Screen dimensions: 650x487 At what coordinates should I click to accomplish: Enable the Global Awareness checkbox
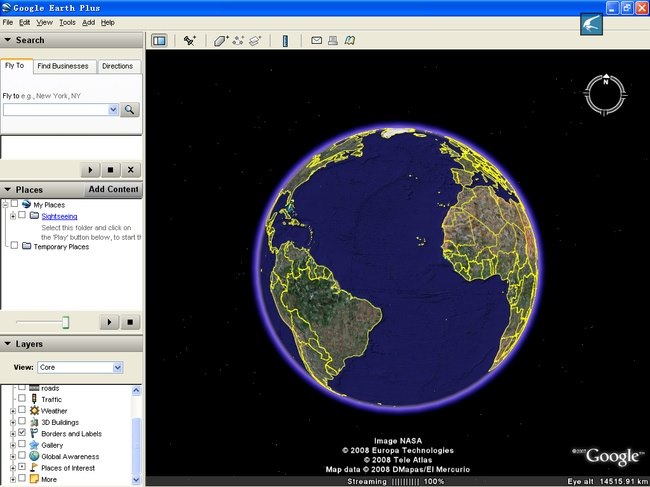22,455
